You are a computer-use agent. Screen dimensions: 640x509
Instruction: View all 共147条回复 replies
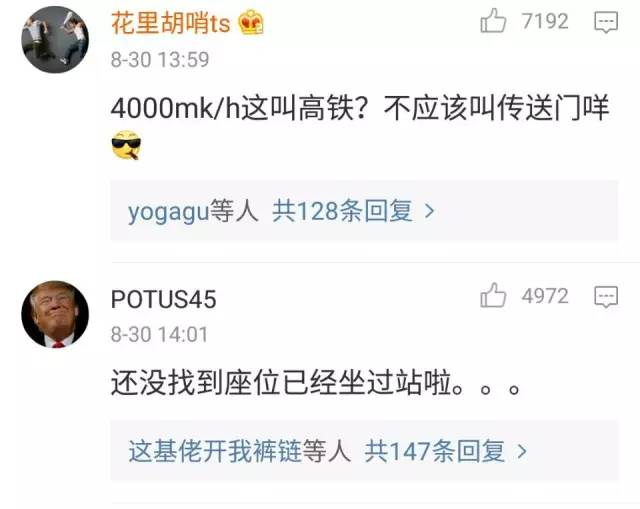tap(434, 451)
